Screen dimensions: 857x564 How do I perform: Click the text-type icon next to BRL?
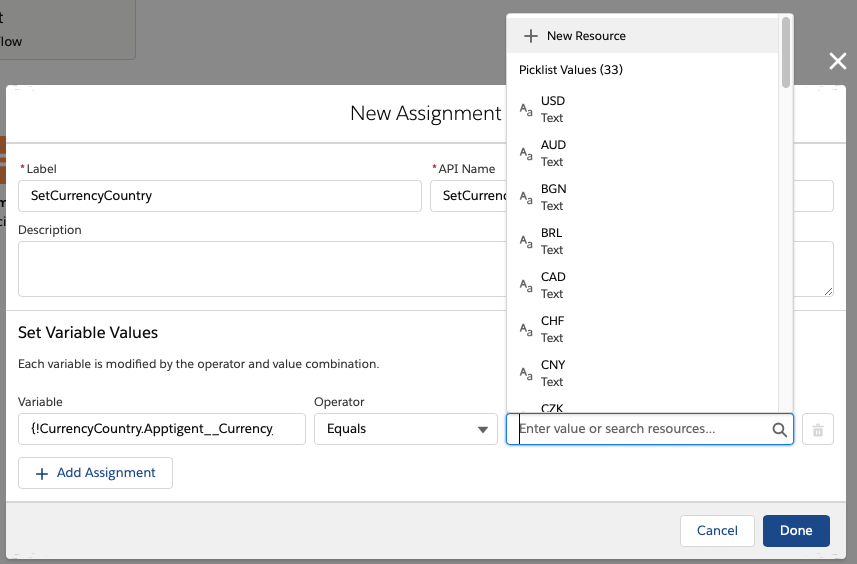(x=526, y=242)
